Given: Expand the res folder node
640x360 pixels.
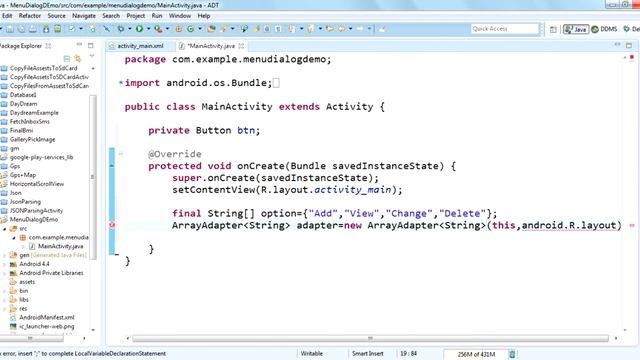Looking at the screenshot, I should tap(4, 309).
